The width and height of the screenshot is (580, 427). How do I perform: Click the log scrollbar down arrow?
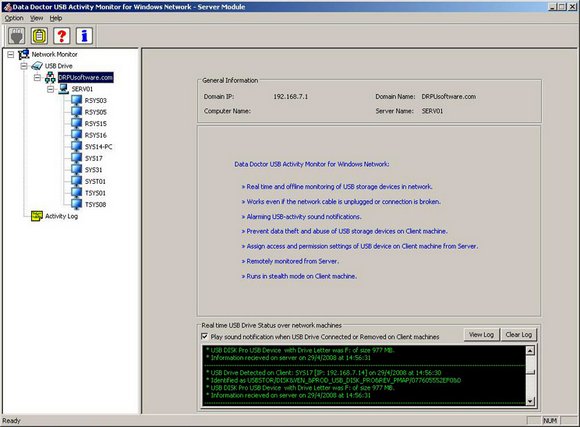530,401
